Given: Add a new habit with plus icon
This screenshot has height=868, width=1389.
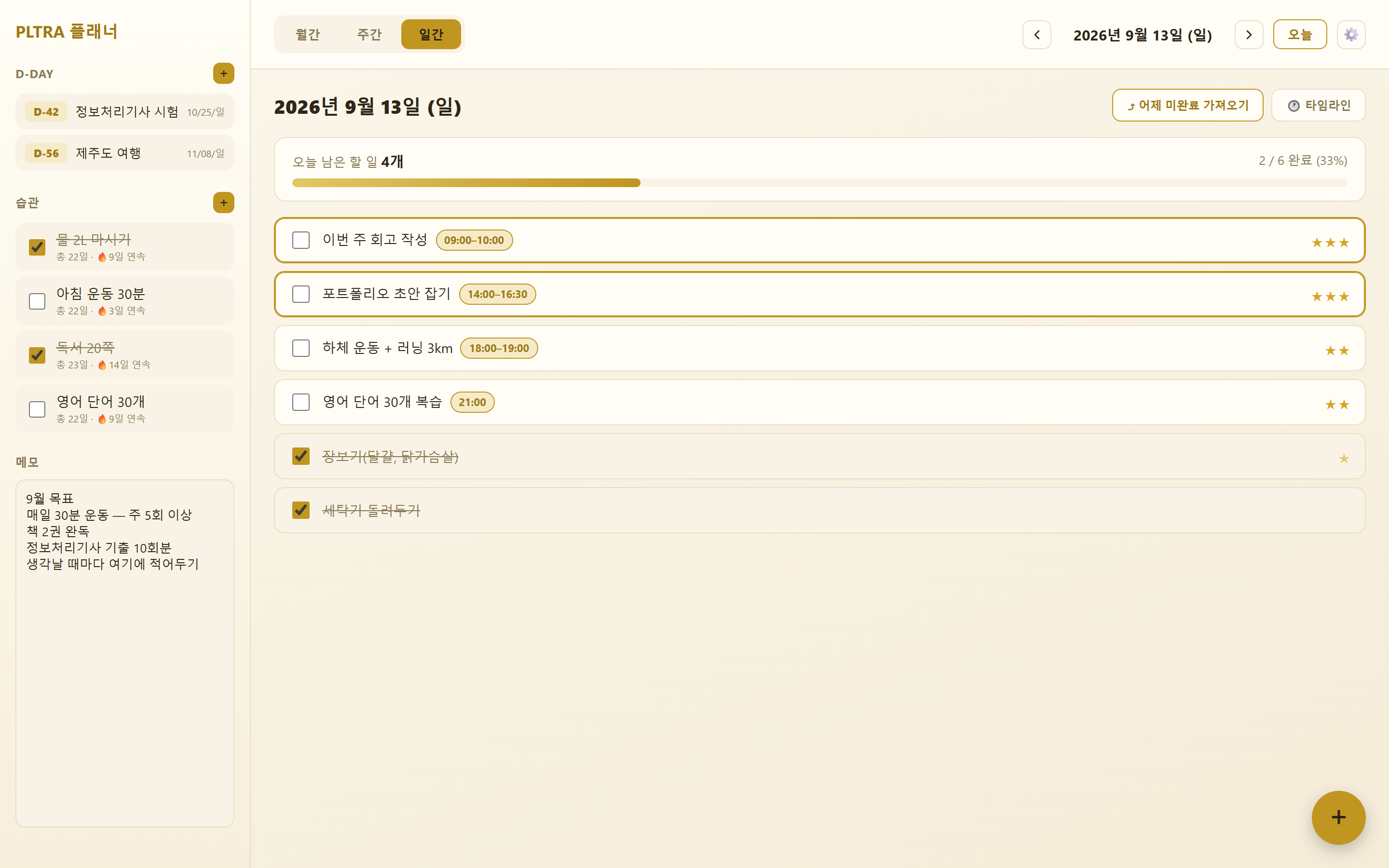Looking at the screenshot, I should coord(223,203).
